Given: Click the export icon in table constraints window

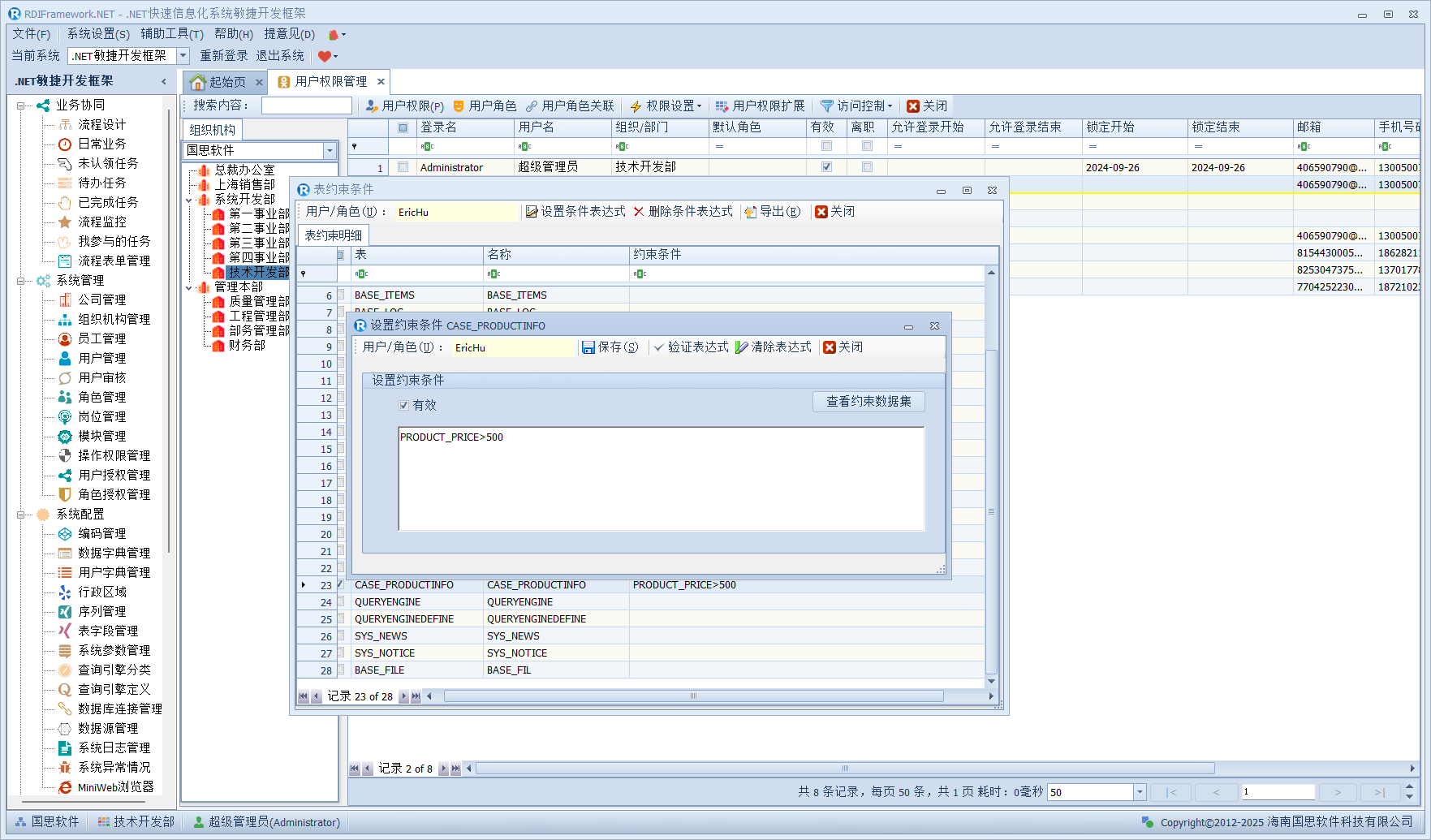Looking at the screenshot, I should pos(750,212).
